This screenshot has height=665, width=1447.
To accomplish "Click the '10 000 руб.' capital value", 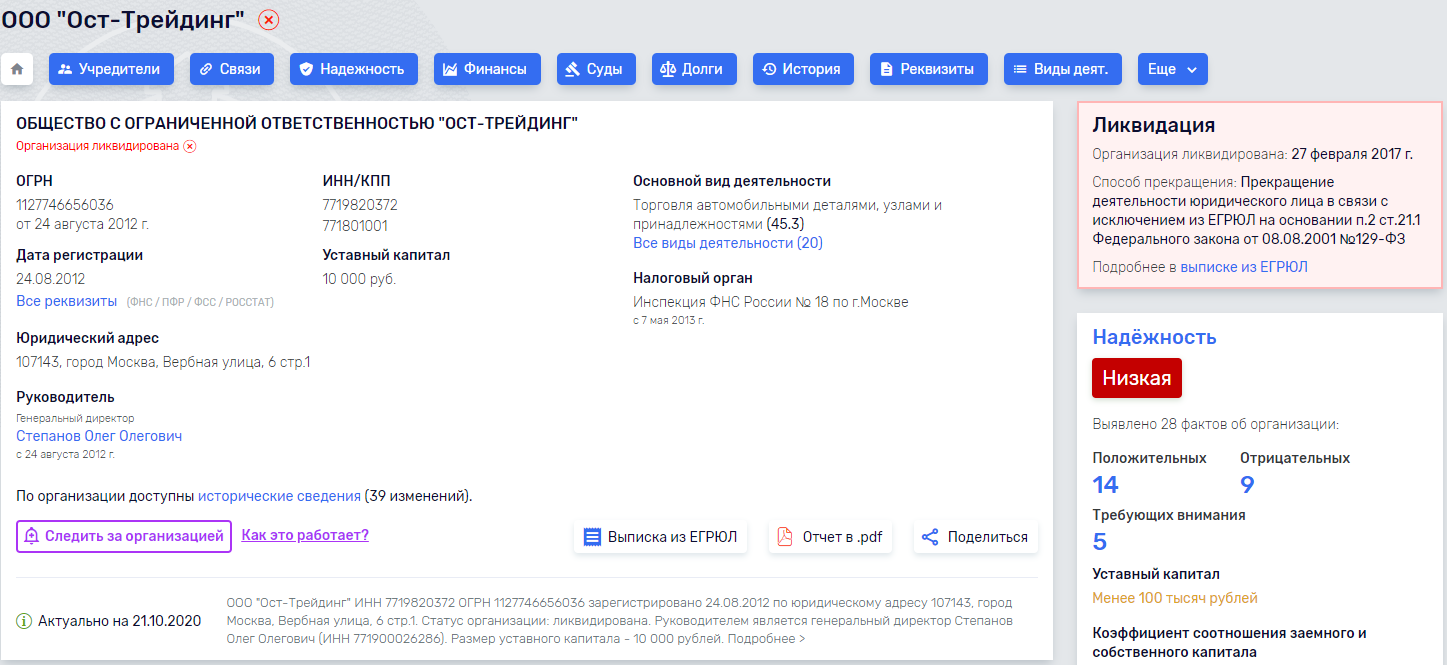I will (x=359, y=279).
